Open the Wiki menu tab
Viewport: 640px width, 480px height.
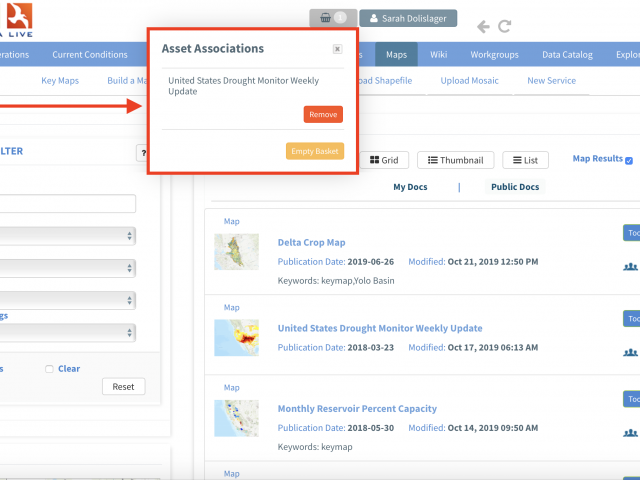pos(438,54)
